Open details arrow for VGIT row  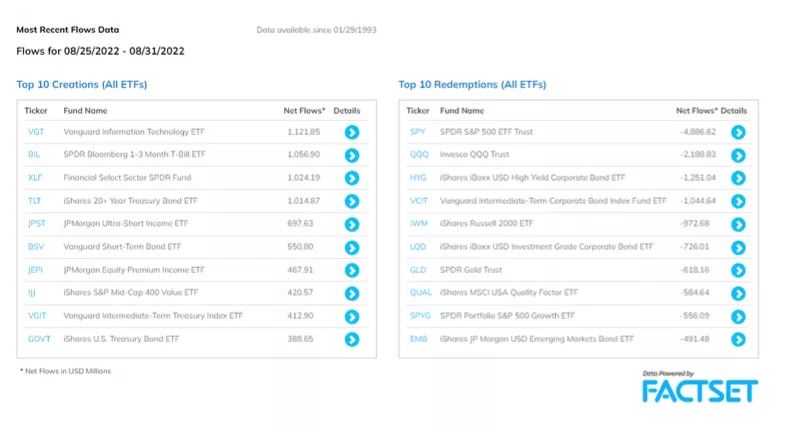click(352, 317)
